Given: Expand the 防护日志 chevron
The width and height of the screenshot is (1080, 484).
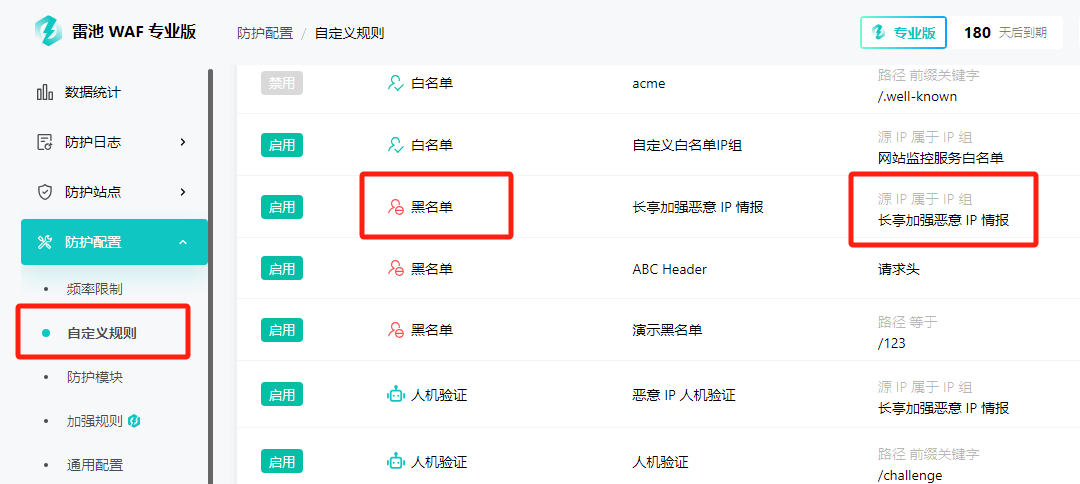Looking at the screenshot, I should point(183,142).
